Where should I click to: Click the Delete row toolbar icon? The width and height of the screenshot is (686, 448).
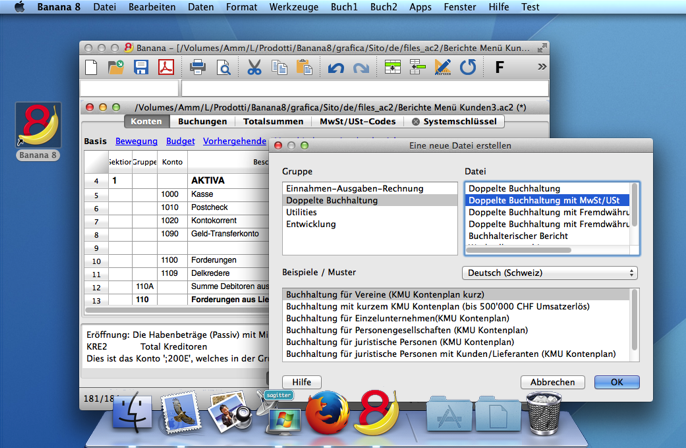[418, 67]
